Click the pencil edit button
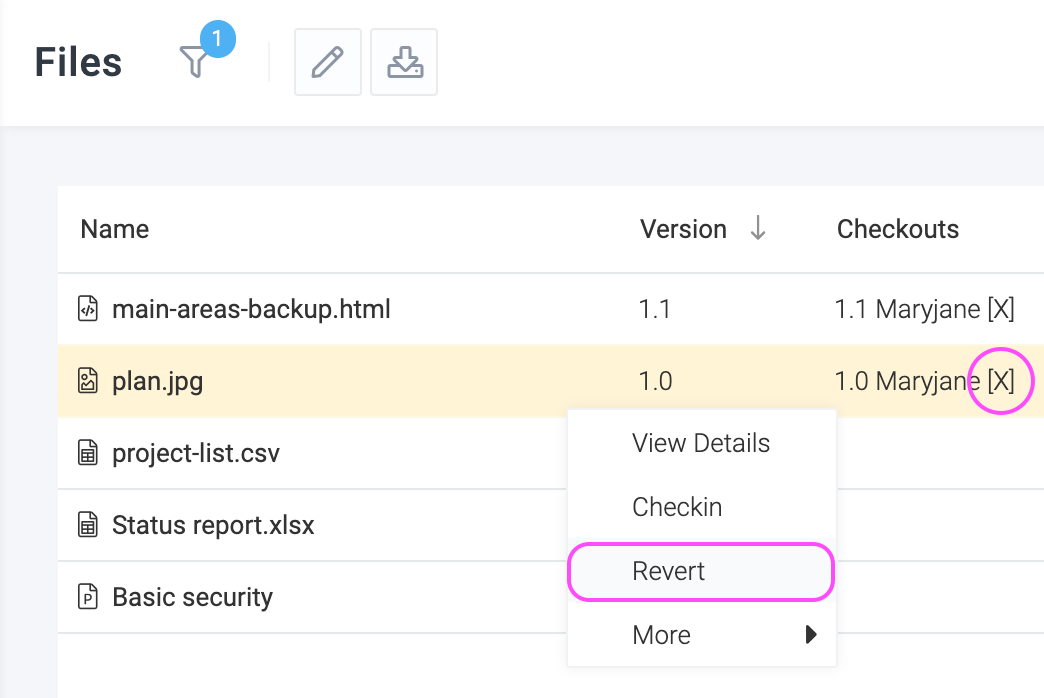1044x698 pixels. point(328,62)
